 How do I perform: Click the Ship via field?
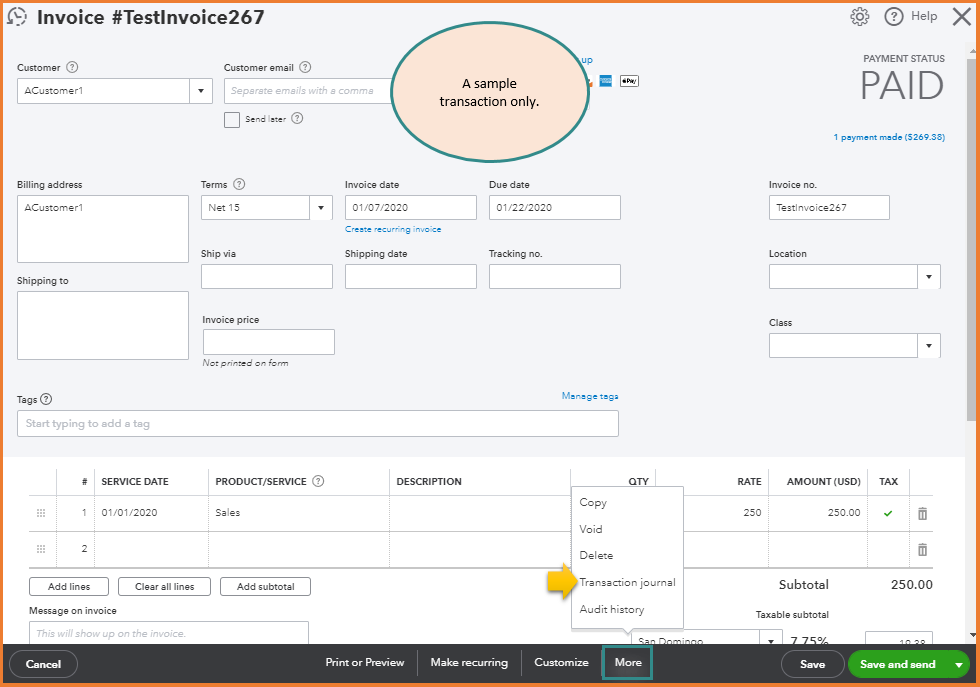pyautogui.click(x=267, y=276)
